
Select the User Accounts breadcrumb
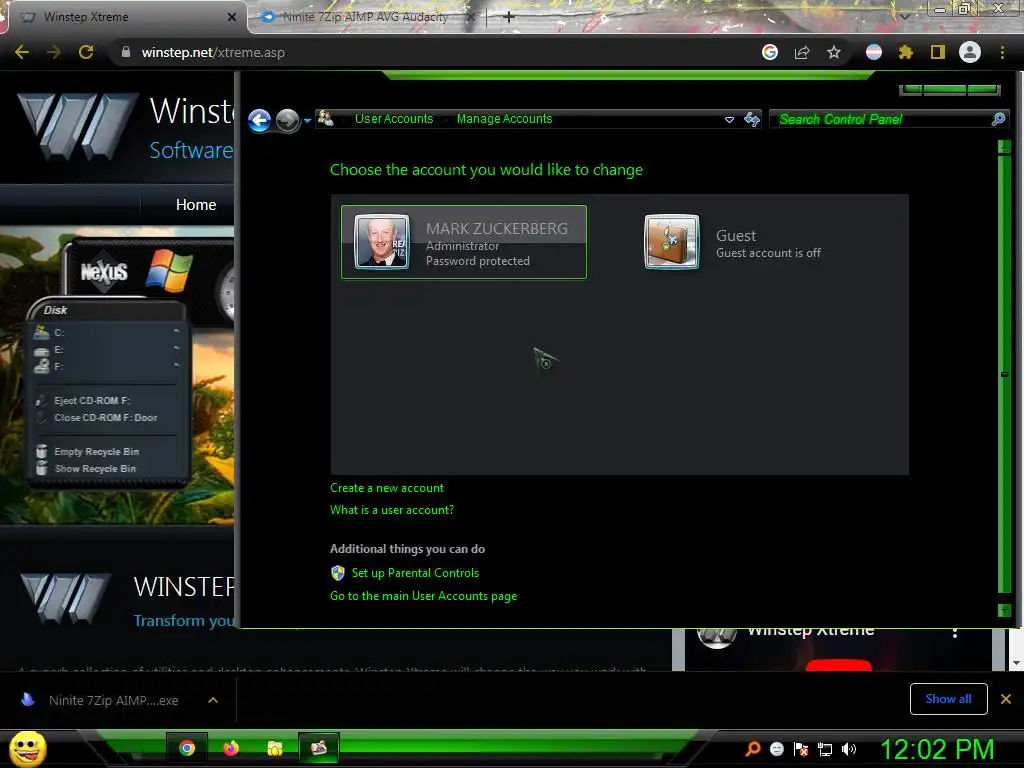point(394,119)
